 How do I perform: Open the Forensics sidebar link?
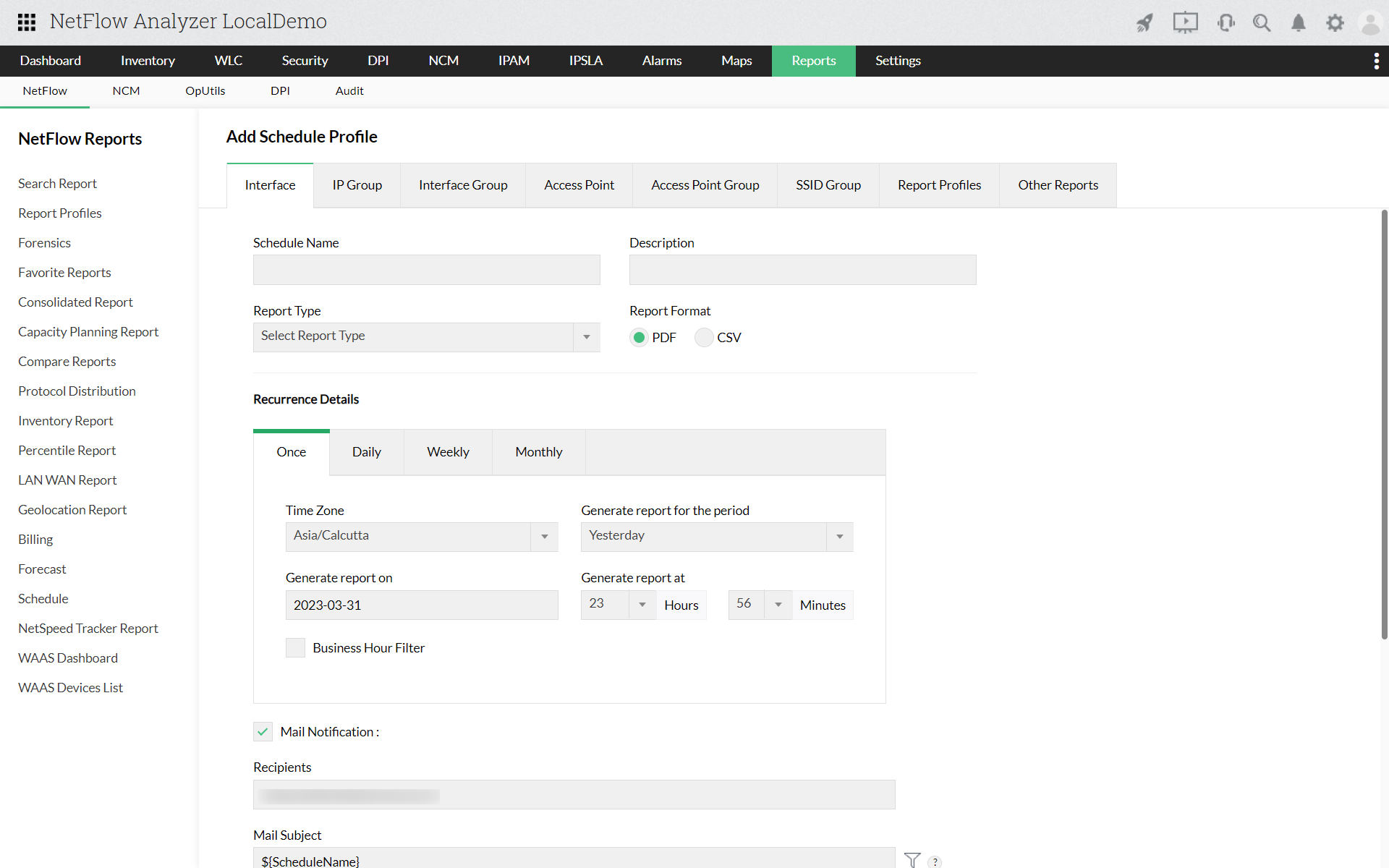pyautogui.click(x=44, y=243)
